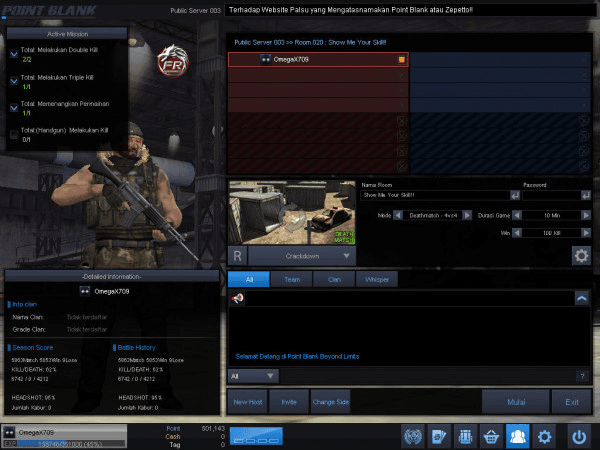
Task: Click the enter icon next to Password field
Action: point(586,195)
